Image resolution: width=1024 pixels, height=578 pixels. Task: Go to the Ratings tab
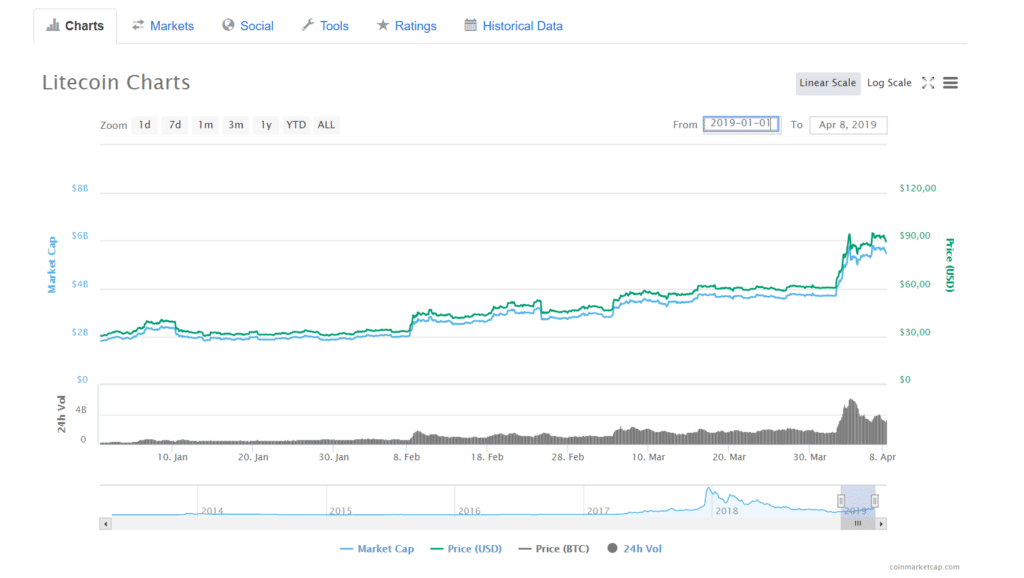[406, 26]
